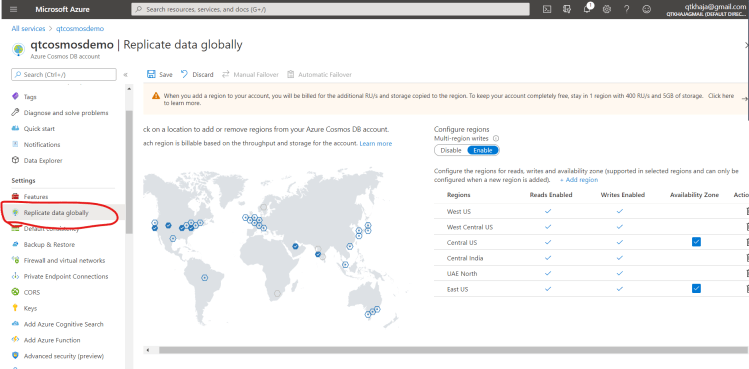Show notifications bell in top bar
Image resolution: width=749 pixels, height=369 pixels.
click(x=588, y=9)
